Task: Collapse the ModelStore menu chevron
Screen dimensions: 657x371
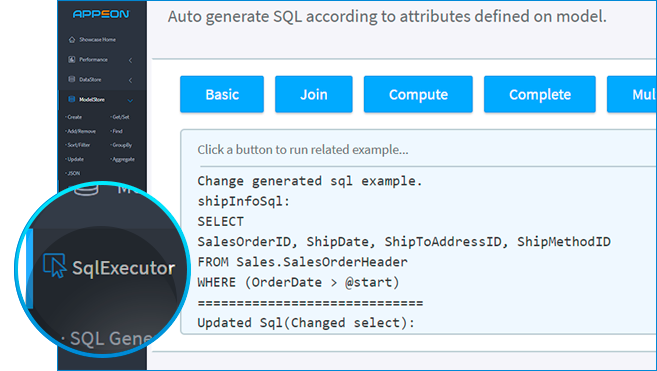Action: (x=130, y=100)
